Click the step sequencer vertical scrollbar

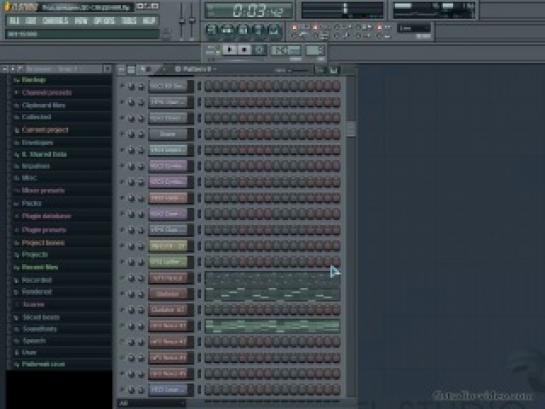tap(351, 129)
